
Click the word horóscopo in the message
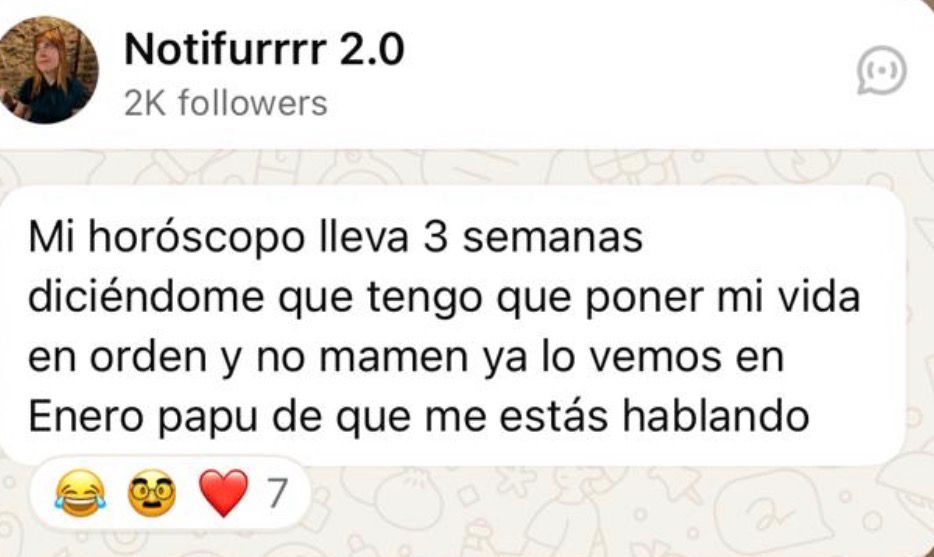196,238
